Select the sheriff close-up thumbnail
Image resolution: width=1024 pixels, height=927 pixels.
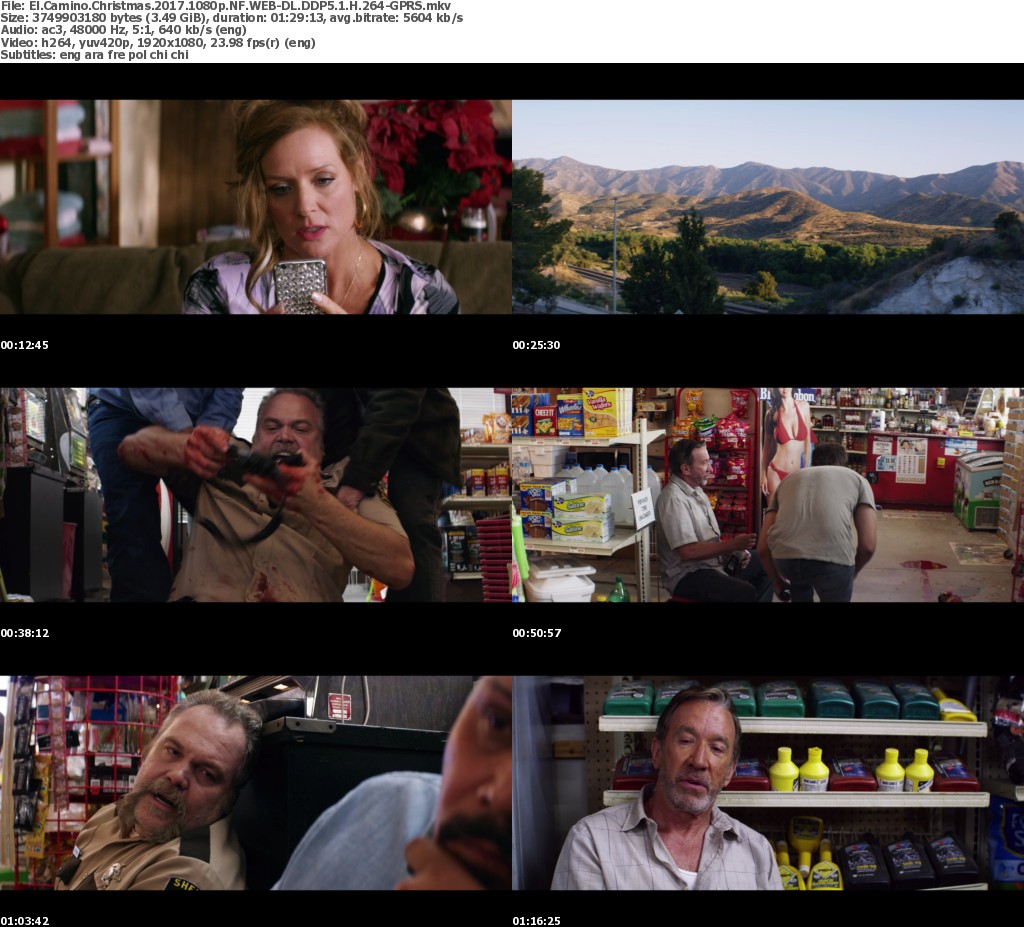click(256, 783)
